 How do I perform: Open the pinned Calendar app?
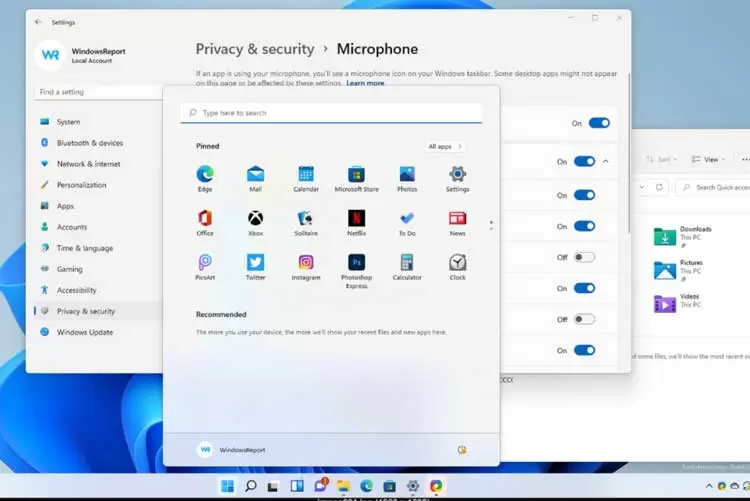tap(306, 178)
